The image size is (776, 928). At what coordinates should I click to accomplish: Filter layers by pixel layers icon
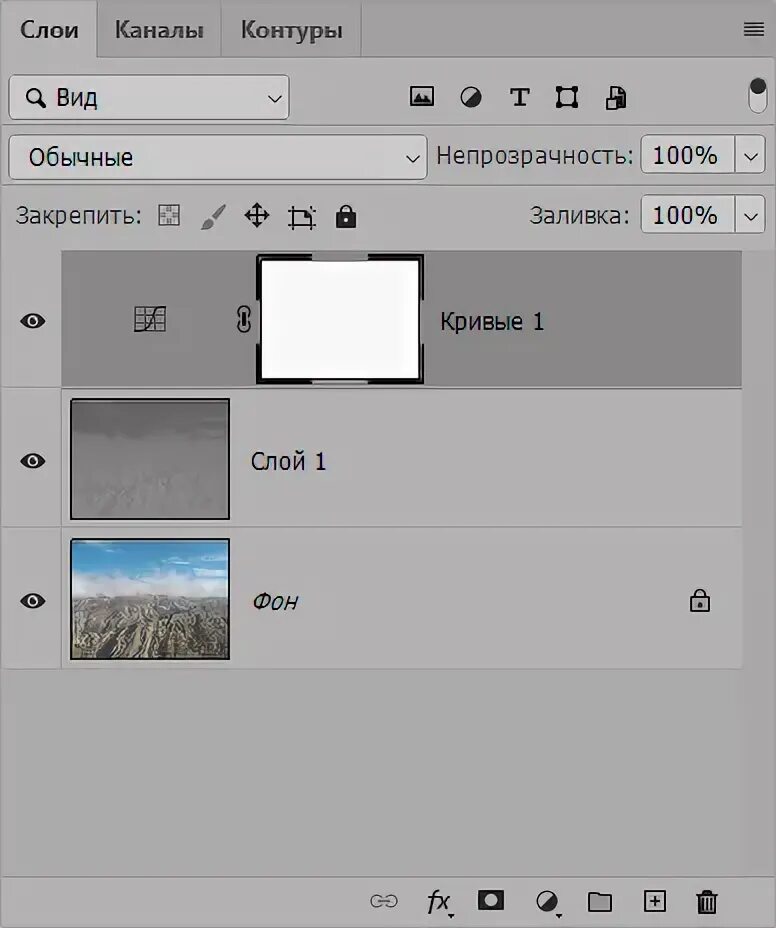point(421,96)
